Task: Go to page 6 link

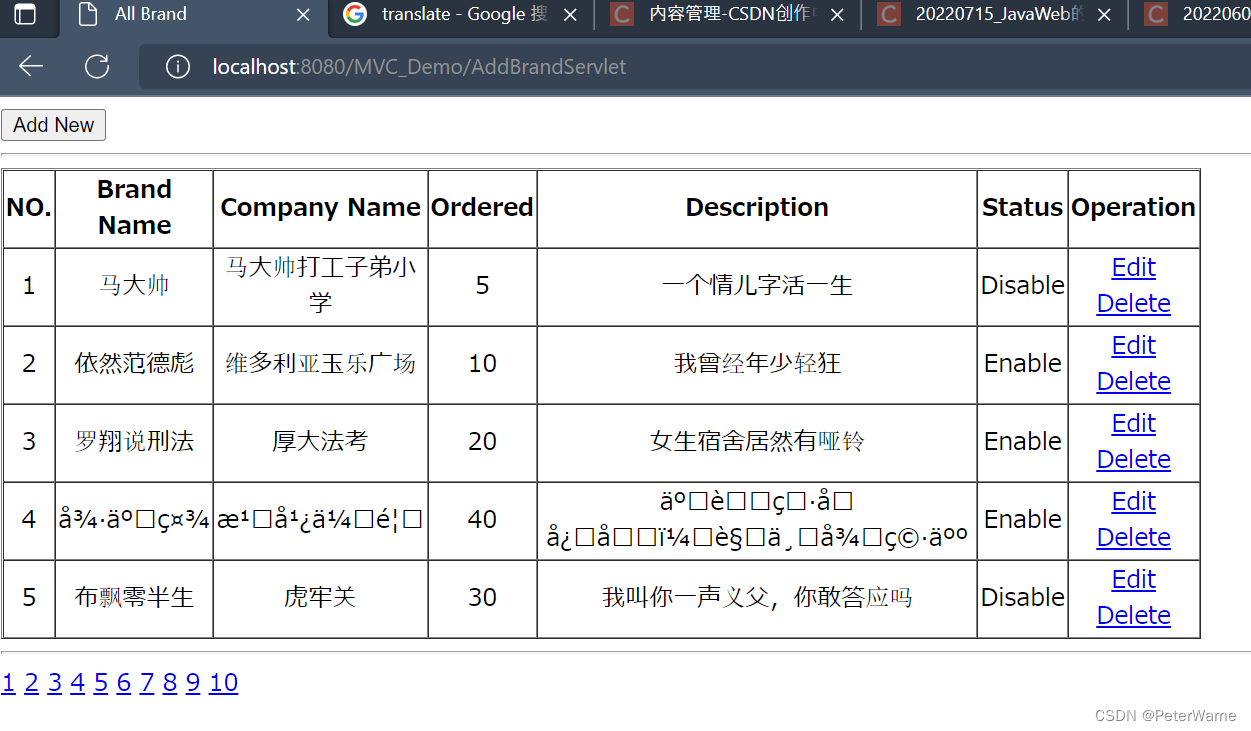Action: click(124, 683)
